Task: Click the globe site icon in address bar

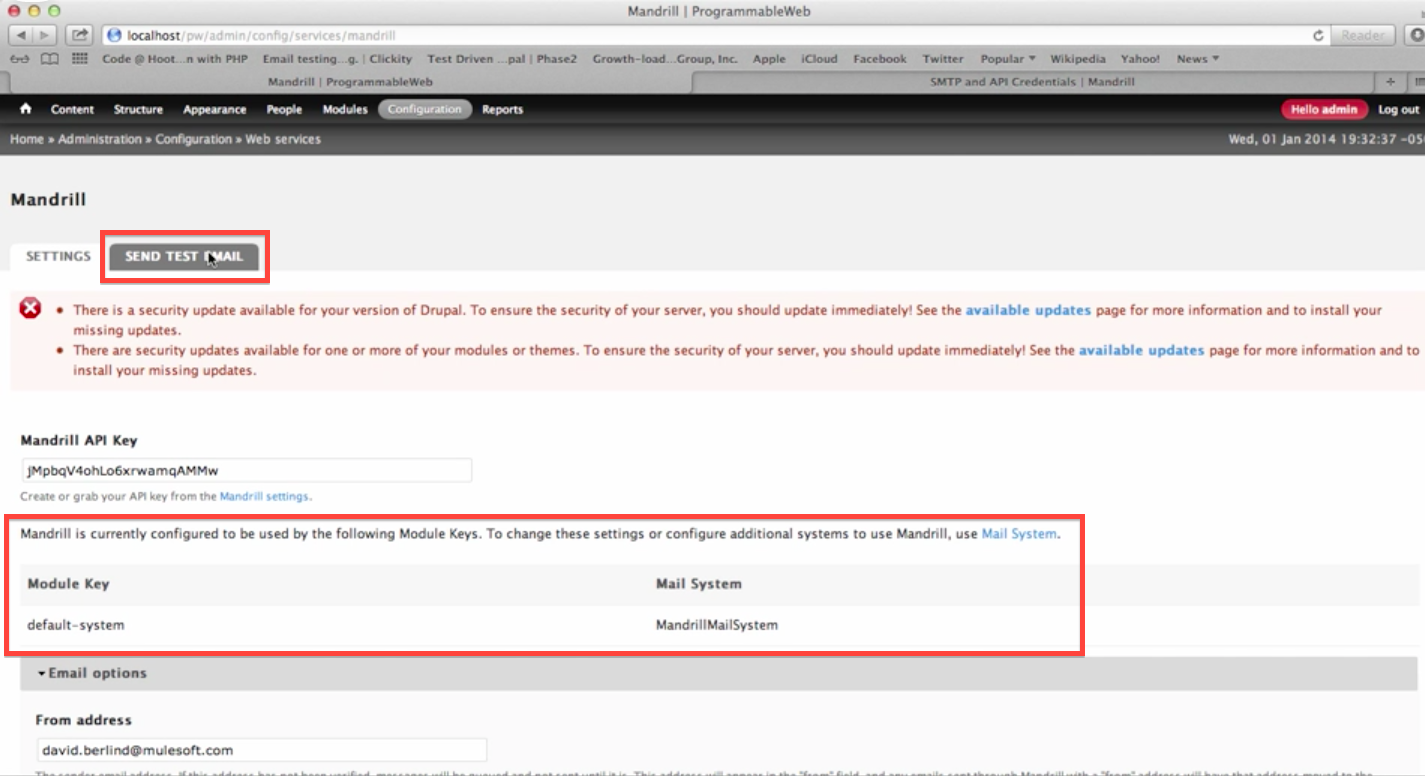Action: coord(114,35)
